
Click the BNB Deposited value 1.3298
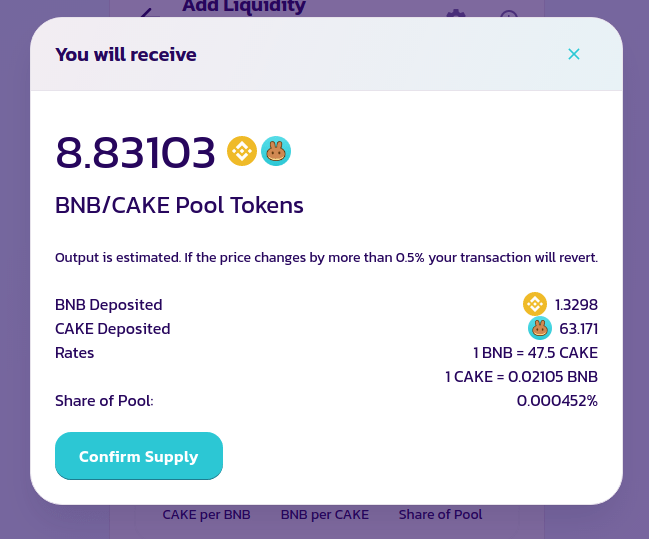point(576,305)
